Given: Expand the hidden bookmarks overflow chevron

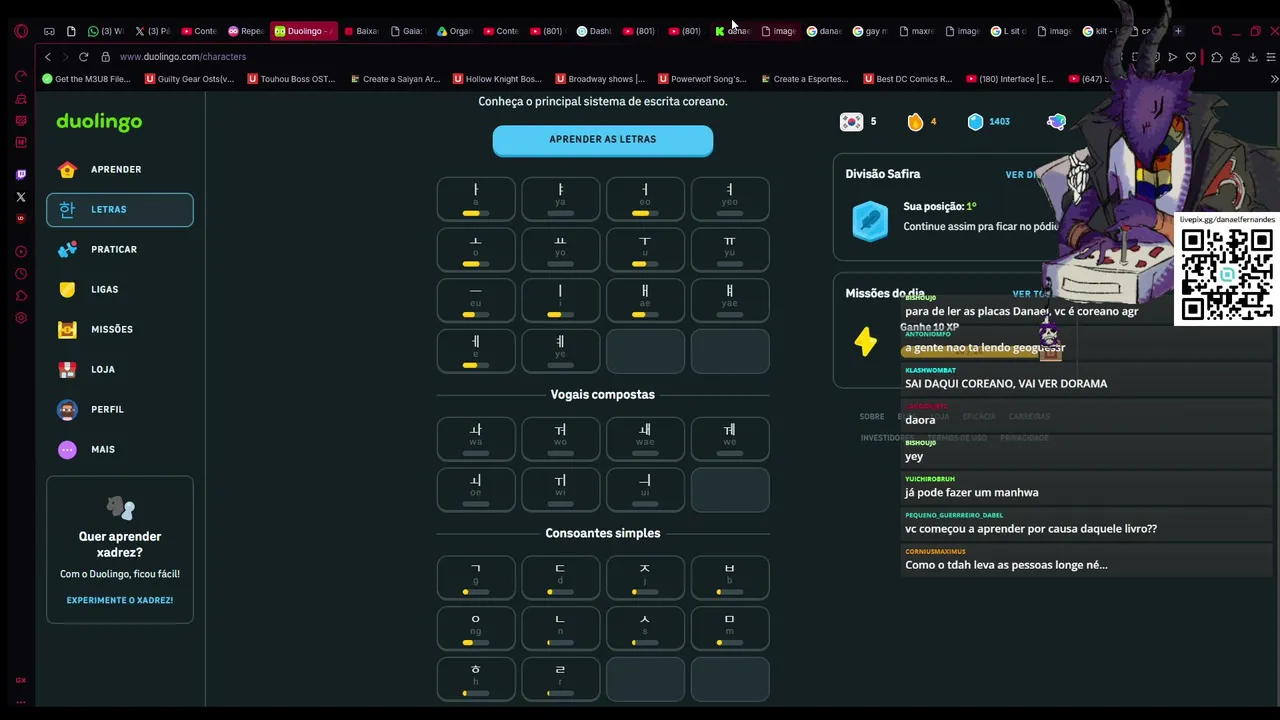Looking at the screenshot, I should (x=1274, y=79).
